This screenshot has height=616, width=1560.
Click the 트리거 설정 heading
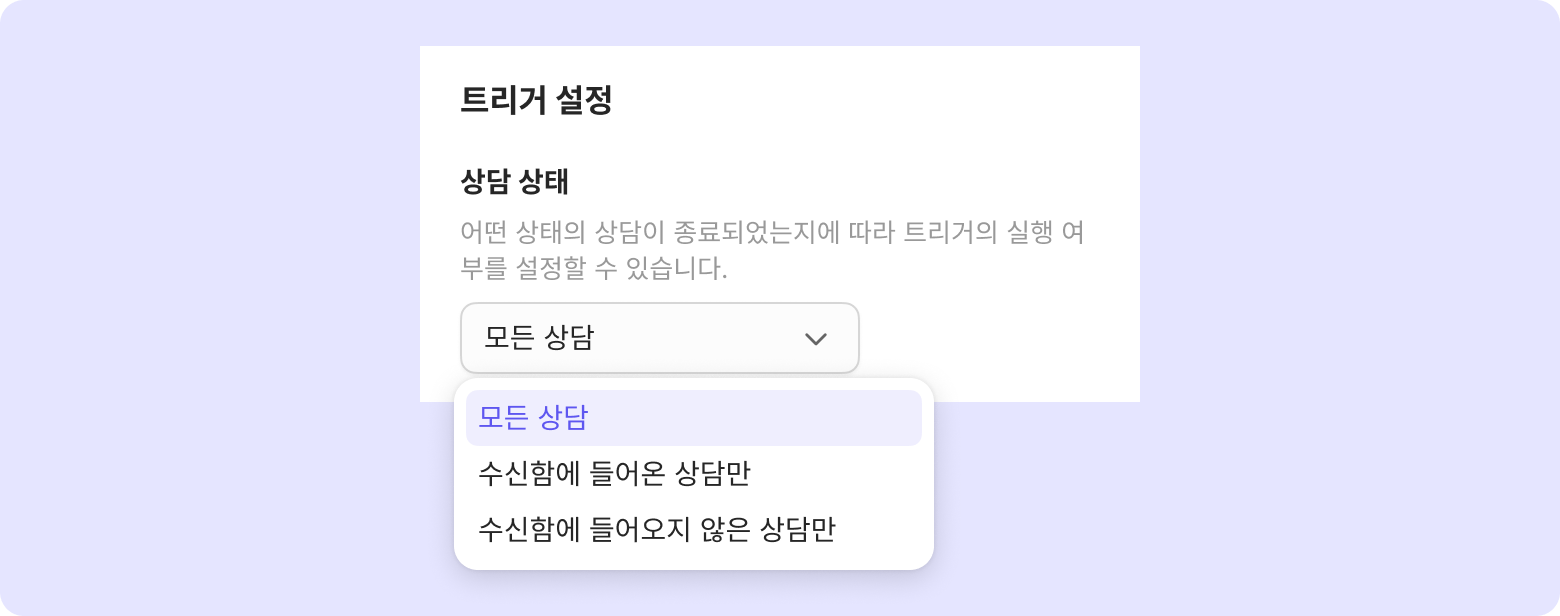(535, 101)
